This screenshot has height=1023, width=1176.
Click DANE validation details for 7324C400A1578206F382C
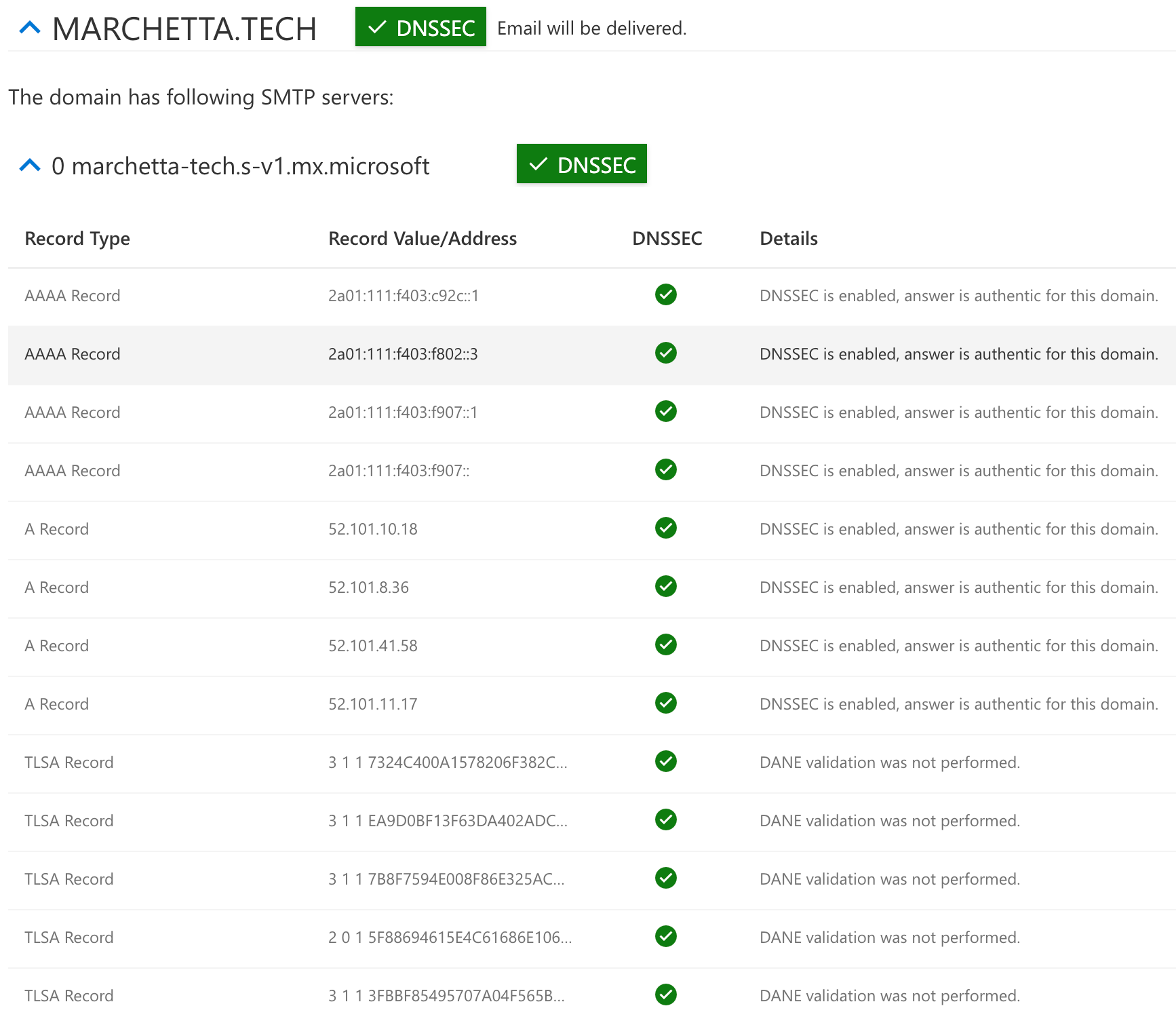[890, 763]
